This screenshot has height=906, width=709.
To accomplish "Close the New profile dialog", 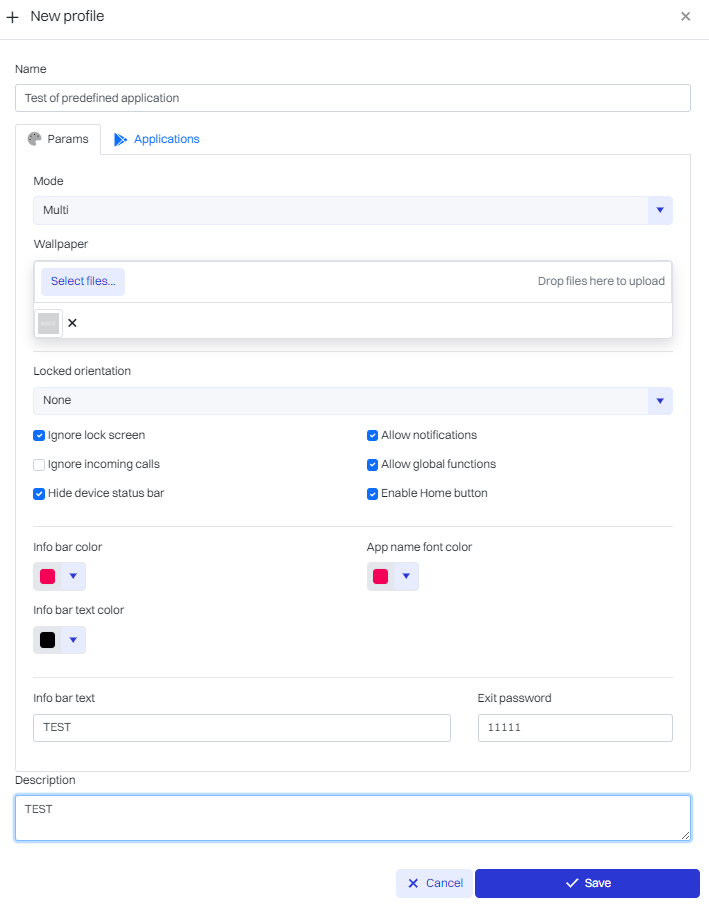I will coord(685,16).
